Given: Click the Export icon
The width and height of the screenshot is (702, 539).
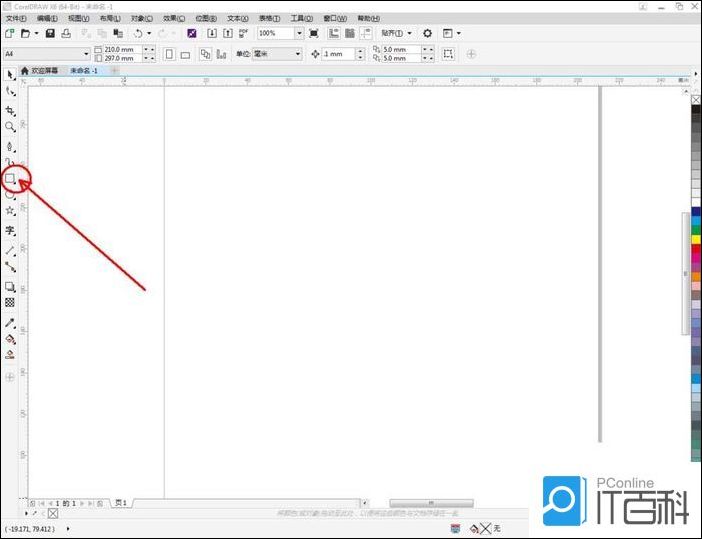Looking at the screenshot, I should (228, 33).
